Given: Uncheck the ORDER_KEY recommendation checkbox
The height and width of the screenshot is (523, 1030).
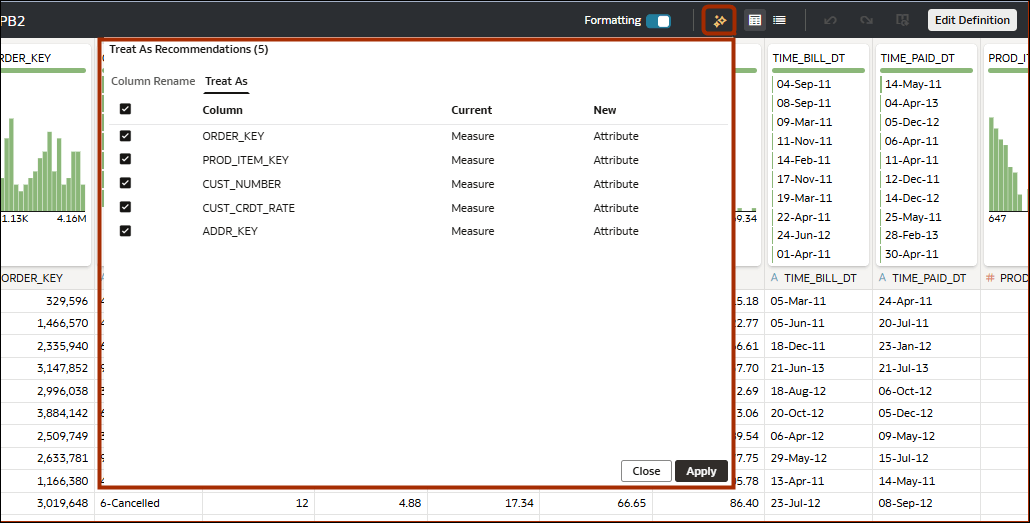Looking at the screenshot, I should 125,136.
